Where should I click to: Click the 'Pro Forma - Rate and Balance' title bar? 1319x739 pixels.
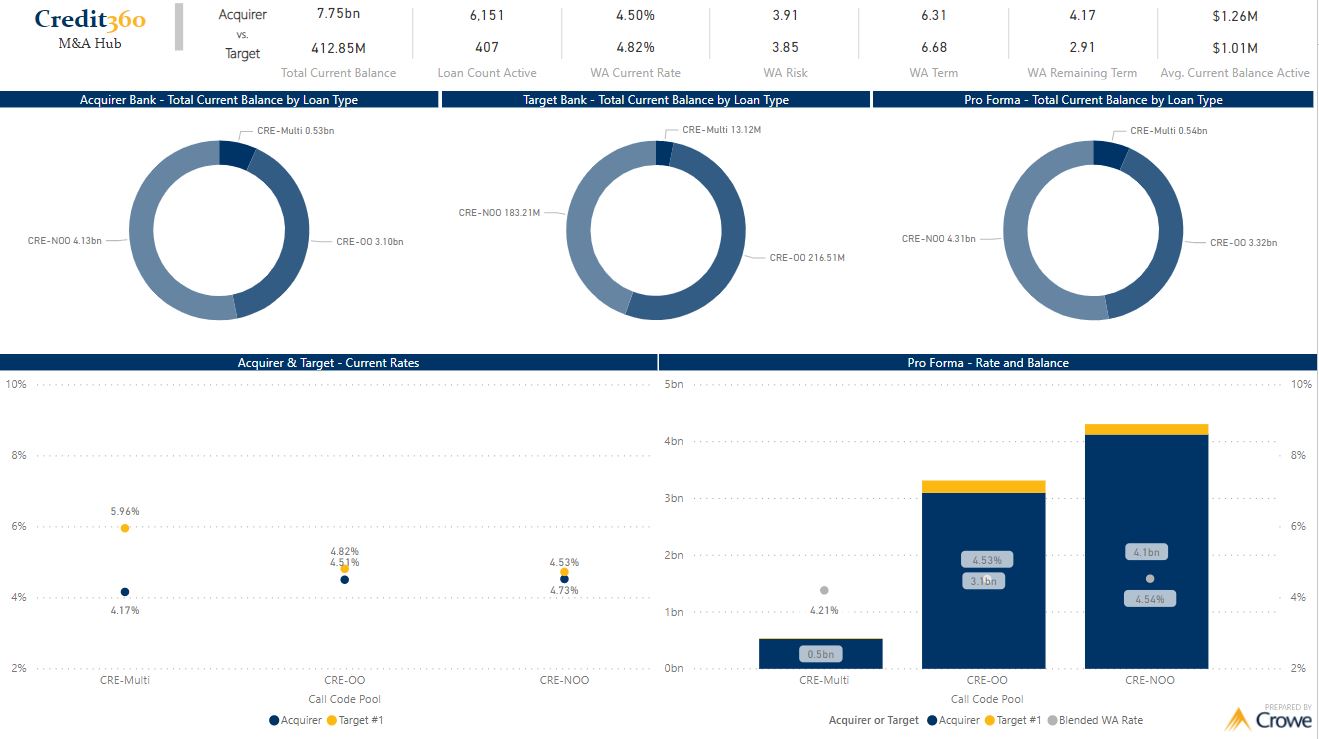[988, 362]
